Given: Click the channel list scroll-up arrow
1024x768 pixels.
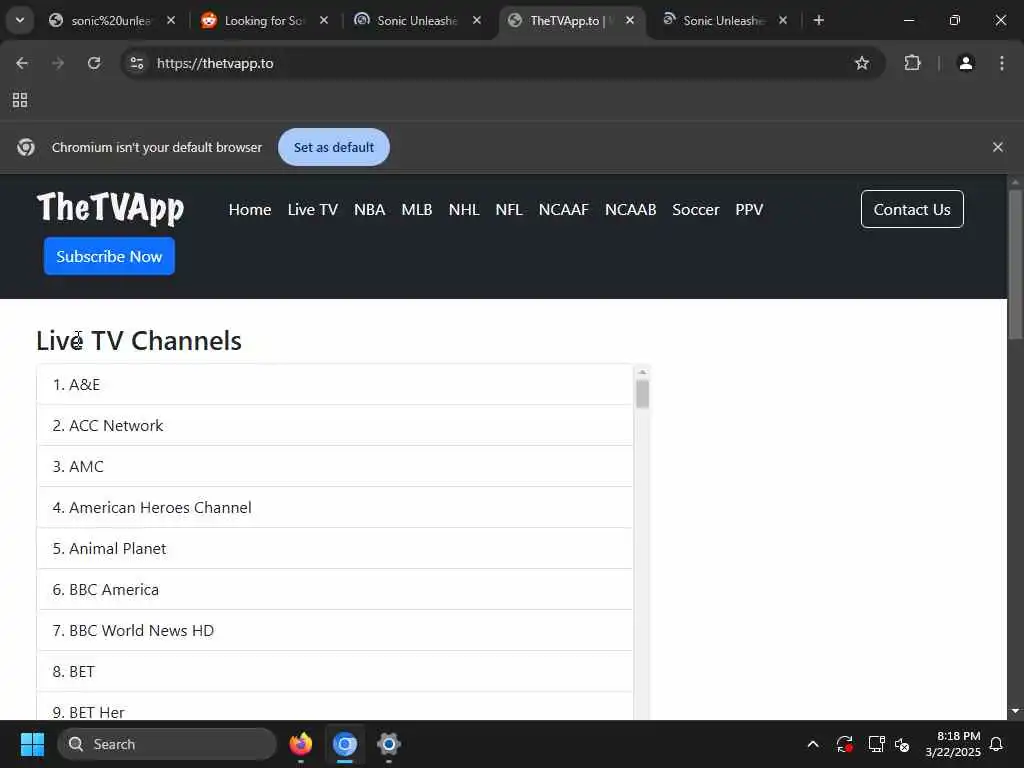Looking at the screenshot, I should coord(643,372).
